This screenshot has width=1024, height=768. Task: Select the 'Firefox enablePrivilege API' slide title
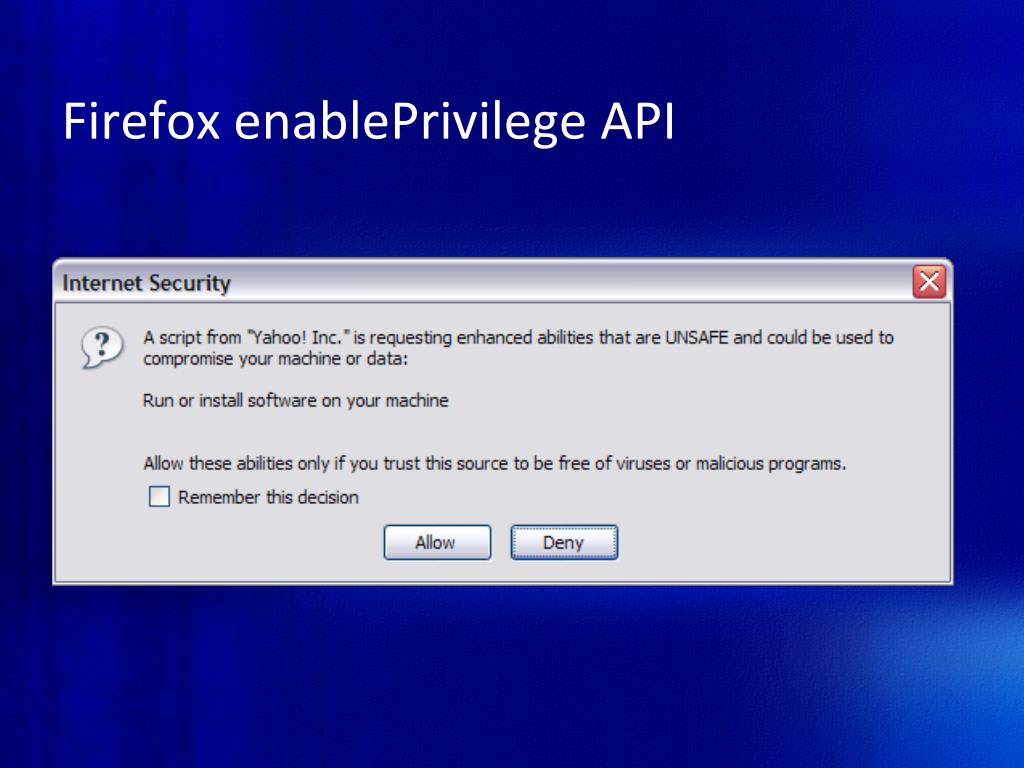(369, 123)
